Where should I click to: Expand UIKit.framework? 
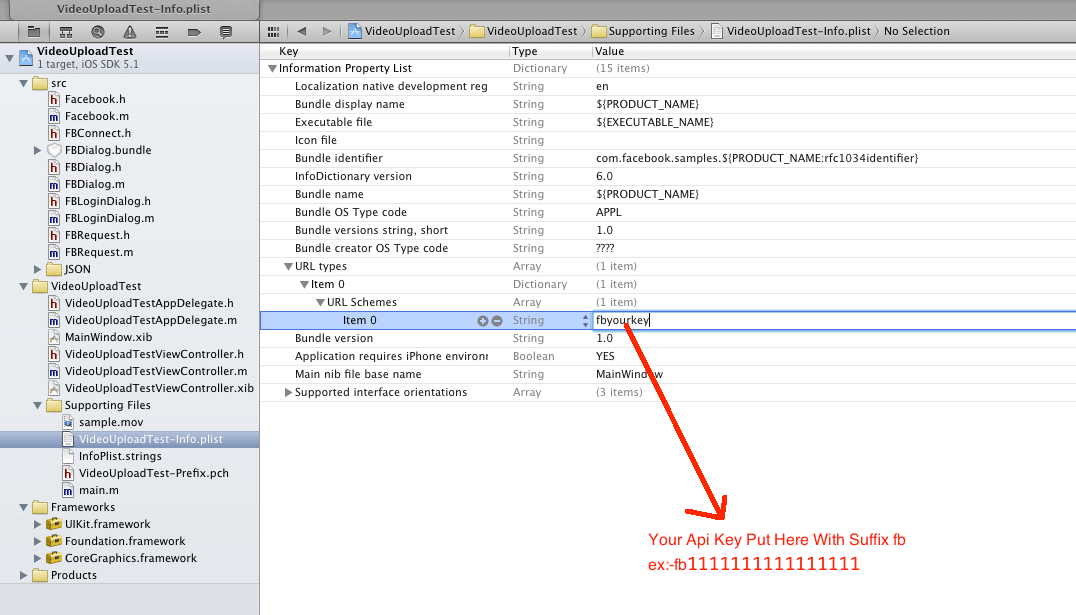(x=38, y=524)
